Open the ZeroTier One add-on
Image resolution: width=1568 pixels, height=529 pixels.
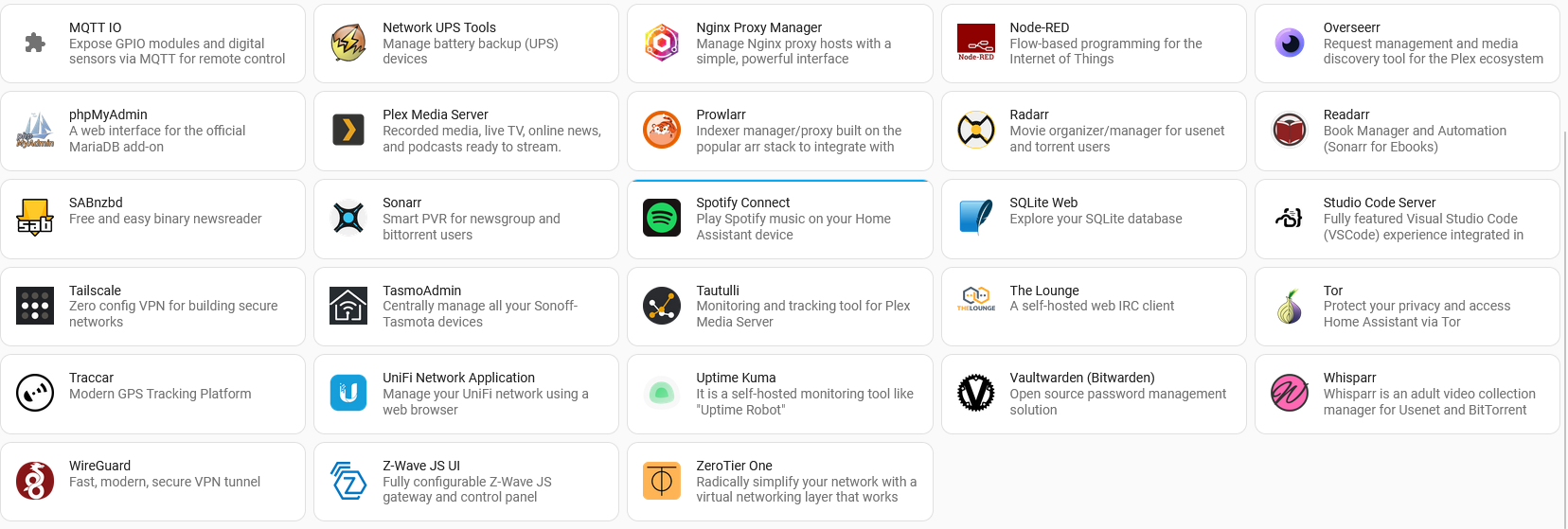(x=779, y=482)
